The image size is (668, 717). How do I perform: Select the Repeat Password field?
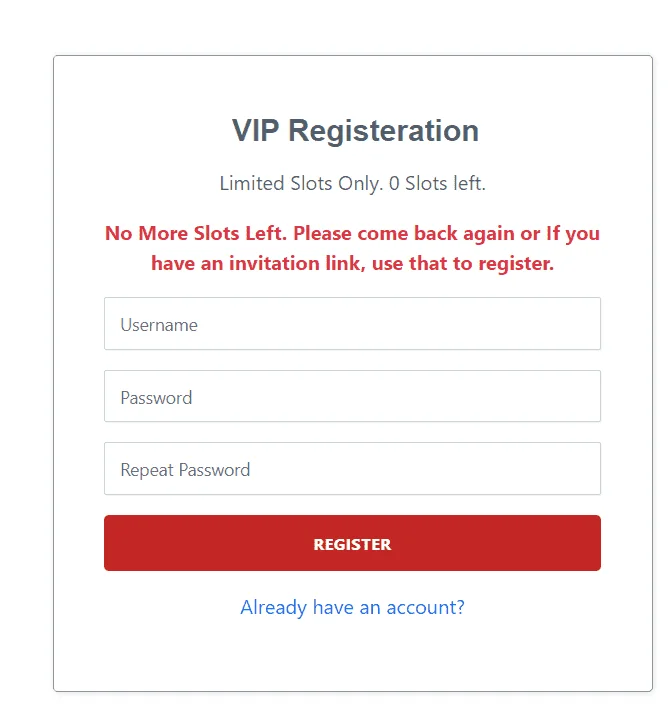pos(352,468)
